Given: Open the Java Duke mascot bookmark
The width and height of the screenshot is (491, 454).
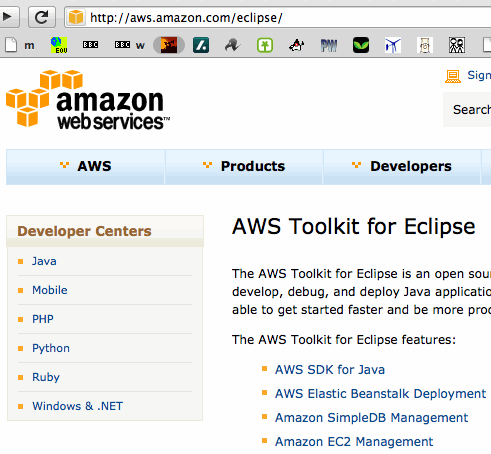Looking at the screenshot, I should pyautogui.click(x=297, y=45).
